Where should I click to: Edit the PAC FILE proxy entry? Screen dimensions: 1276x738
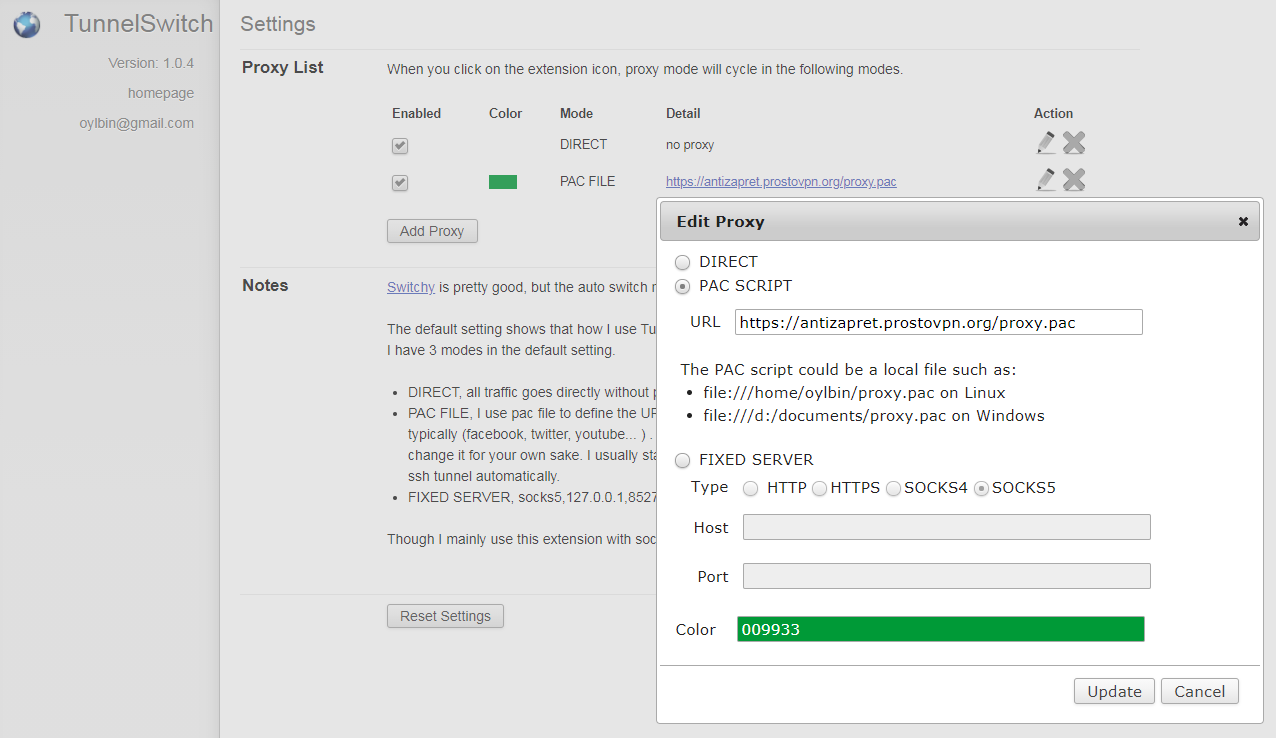tap(1046, 180)
